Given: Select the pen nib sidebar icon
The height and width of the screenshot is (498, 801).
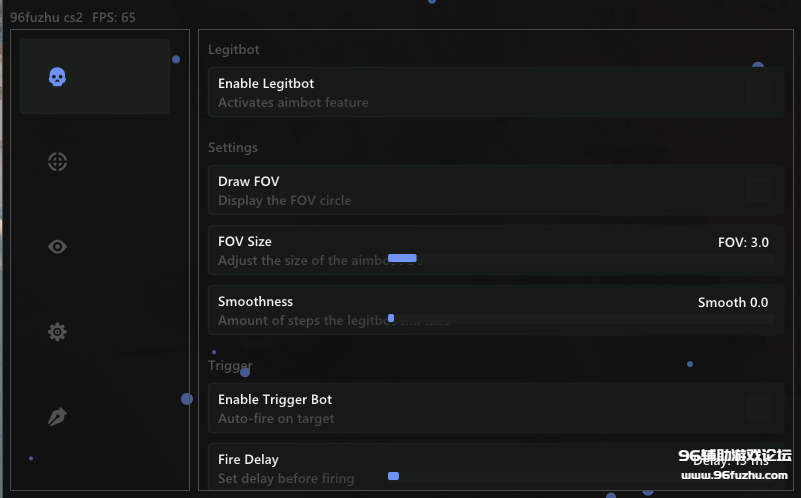Looking at the screenshot, I should [57, 417].
